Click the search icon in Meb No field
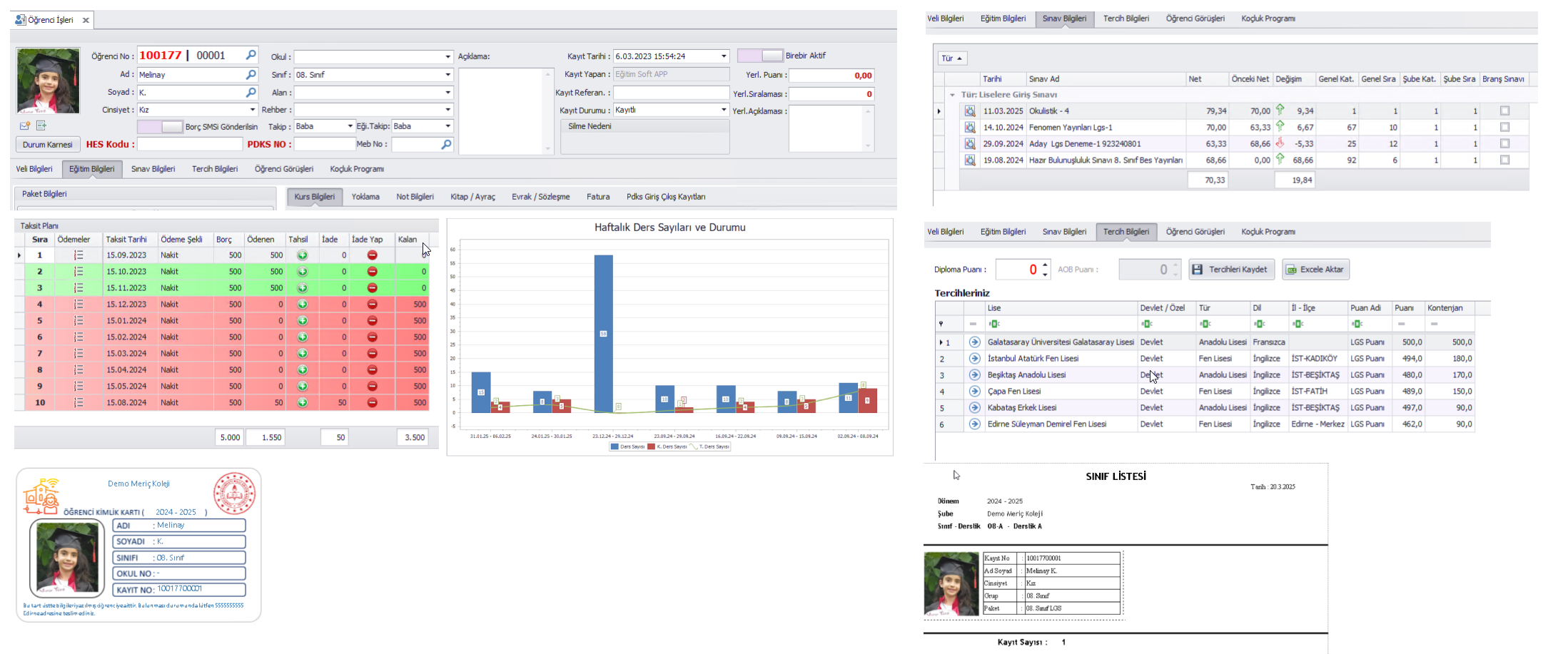1568x654 pixels. (447, 144)
